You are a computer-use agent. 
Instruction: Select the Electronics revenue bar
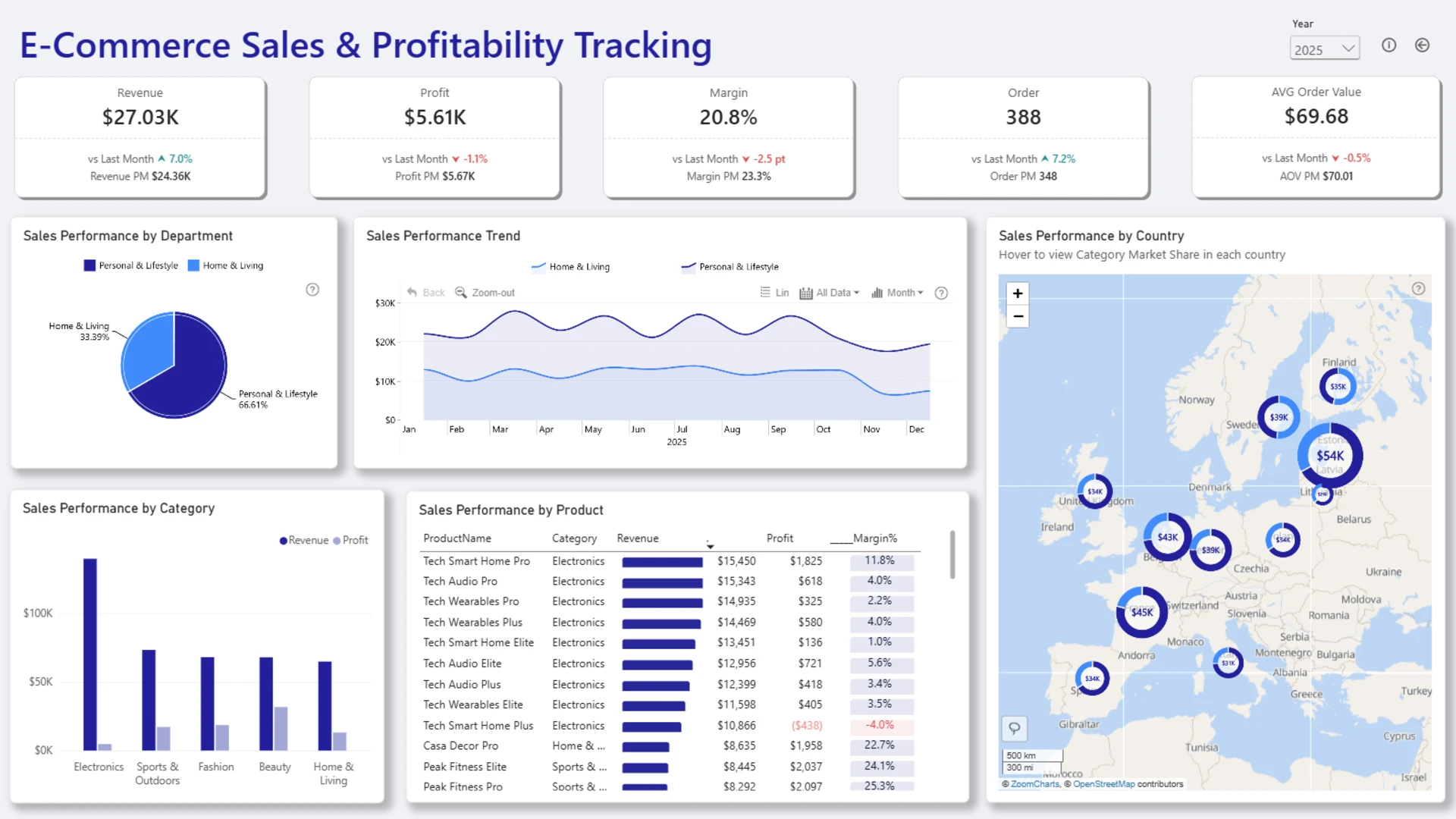(x=90, y=654)
